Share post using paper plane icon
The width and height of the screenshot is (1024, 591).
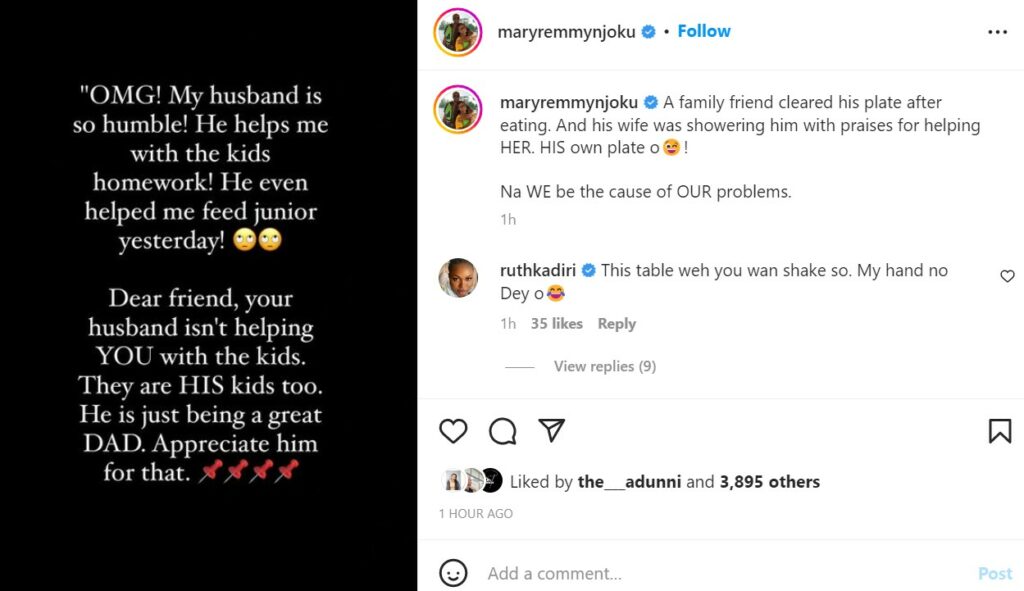[x=552, y=430]
